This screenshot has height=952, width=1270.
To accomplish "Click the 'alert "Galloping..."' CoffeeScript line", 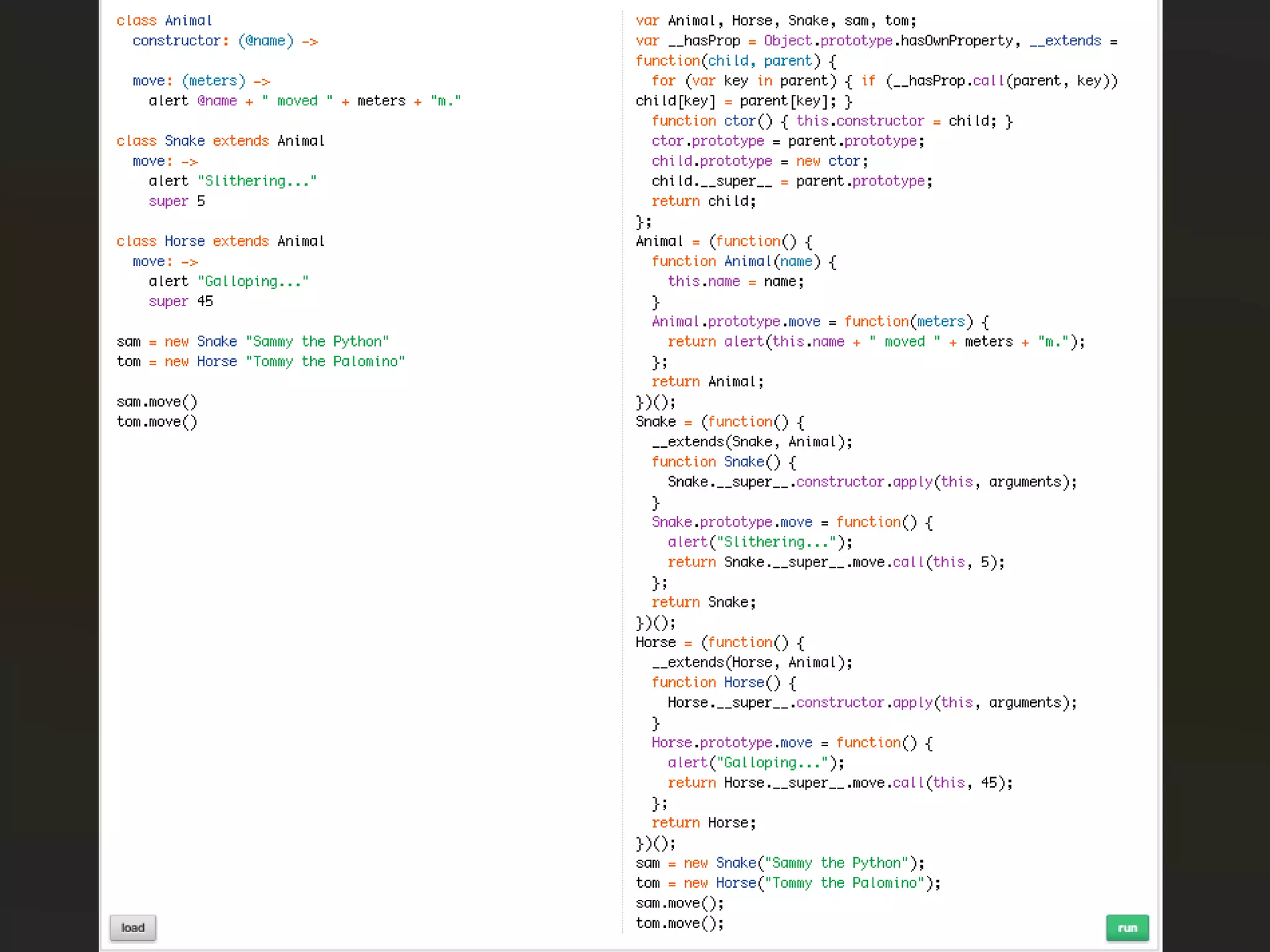I will tap(228, 281).
